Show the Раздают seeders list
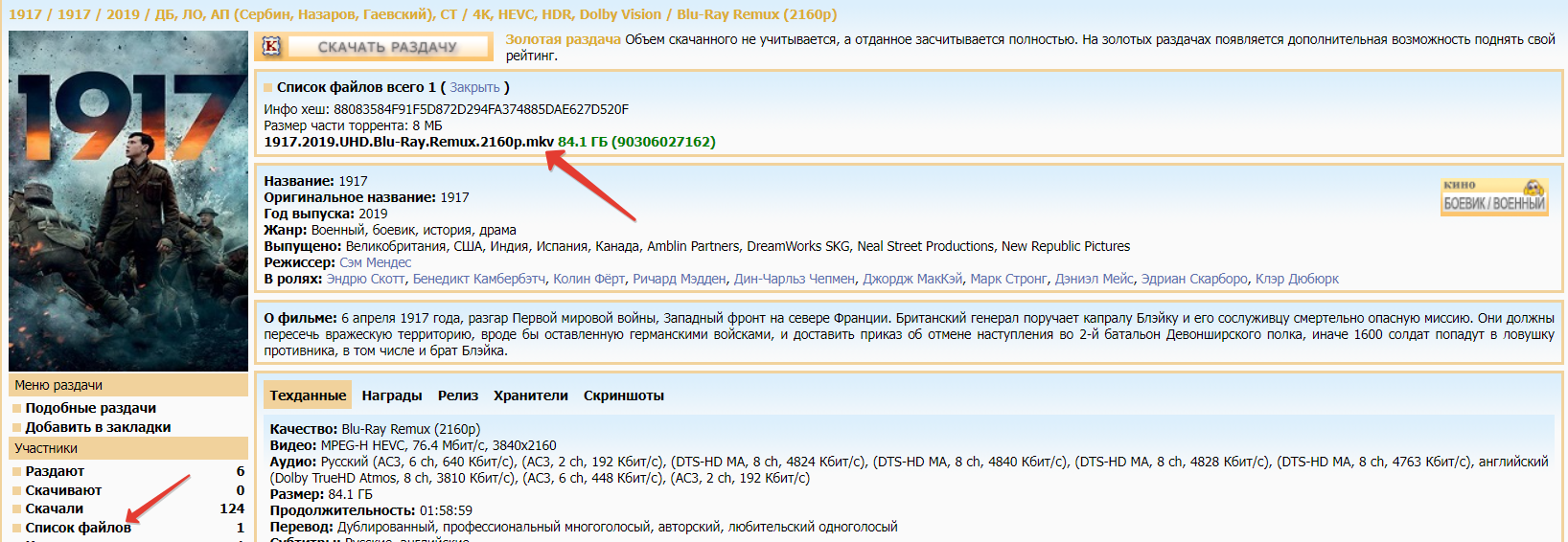This screenshot has width=1568, height=542. (x=55, y=471)
